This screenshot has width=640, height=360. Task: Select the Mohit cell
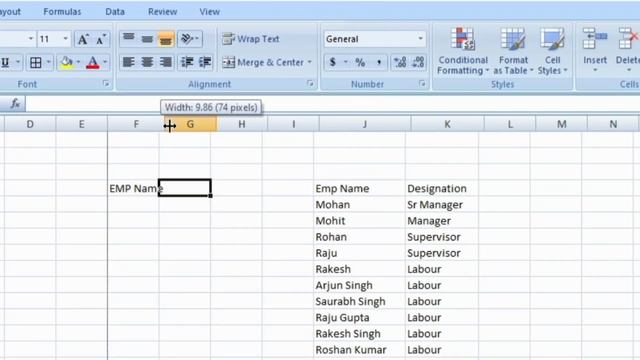(359, 221)
